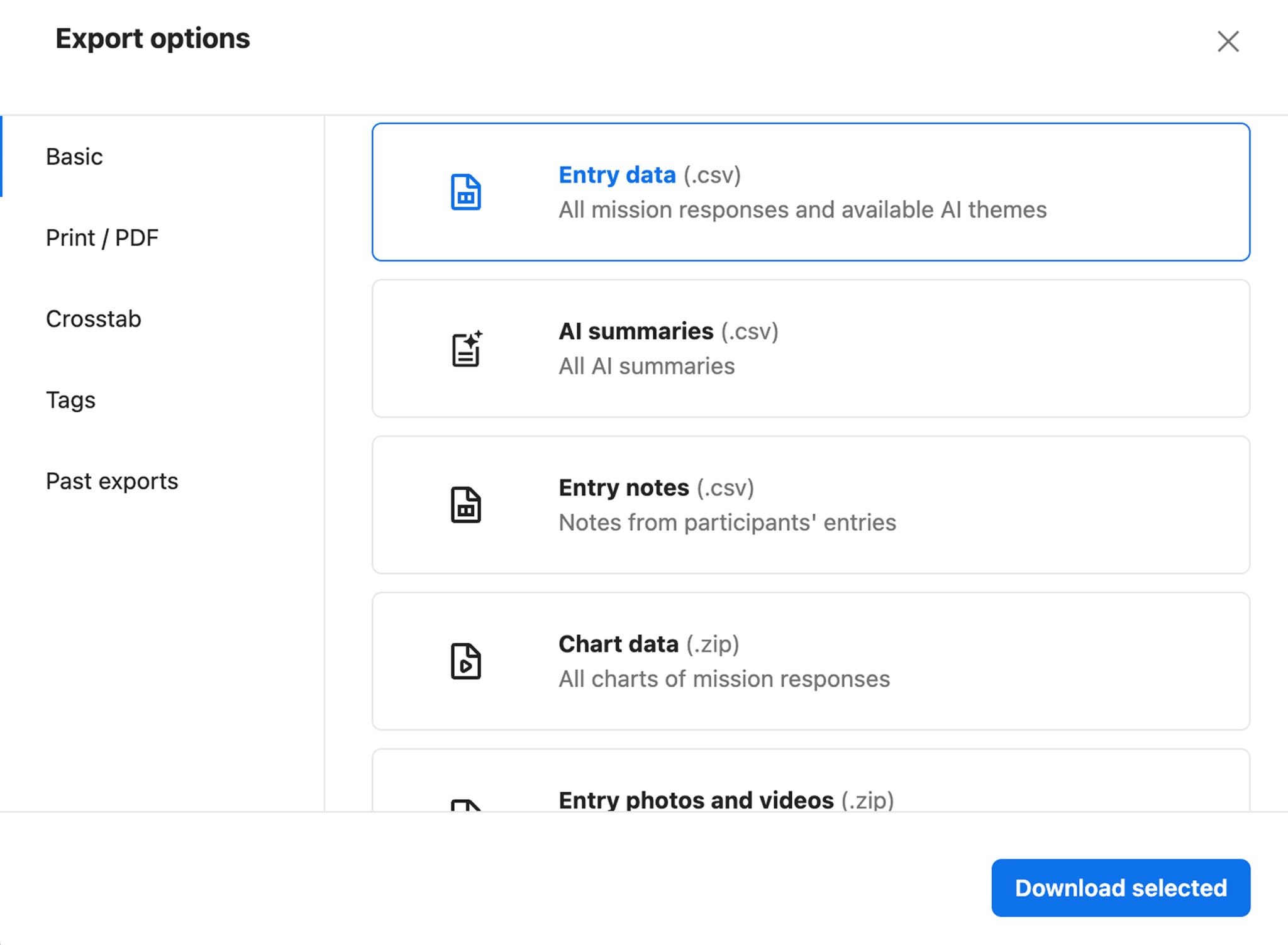
Task: Click the Entry data spreadsheet file icon
Action: click(465, 192)
